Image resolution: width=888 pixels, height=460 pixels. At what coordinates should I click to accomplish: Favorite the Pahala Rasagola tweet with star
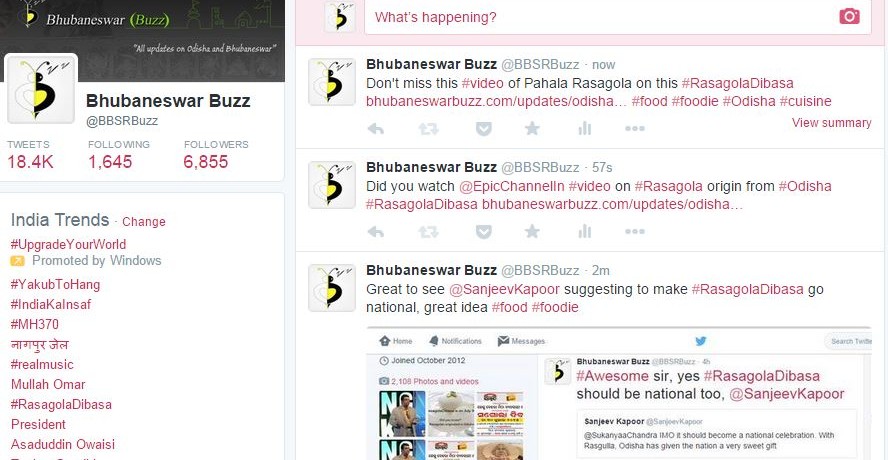532,129
